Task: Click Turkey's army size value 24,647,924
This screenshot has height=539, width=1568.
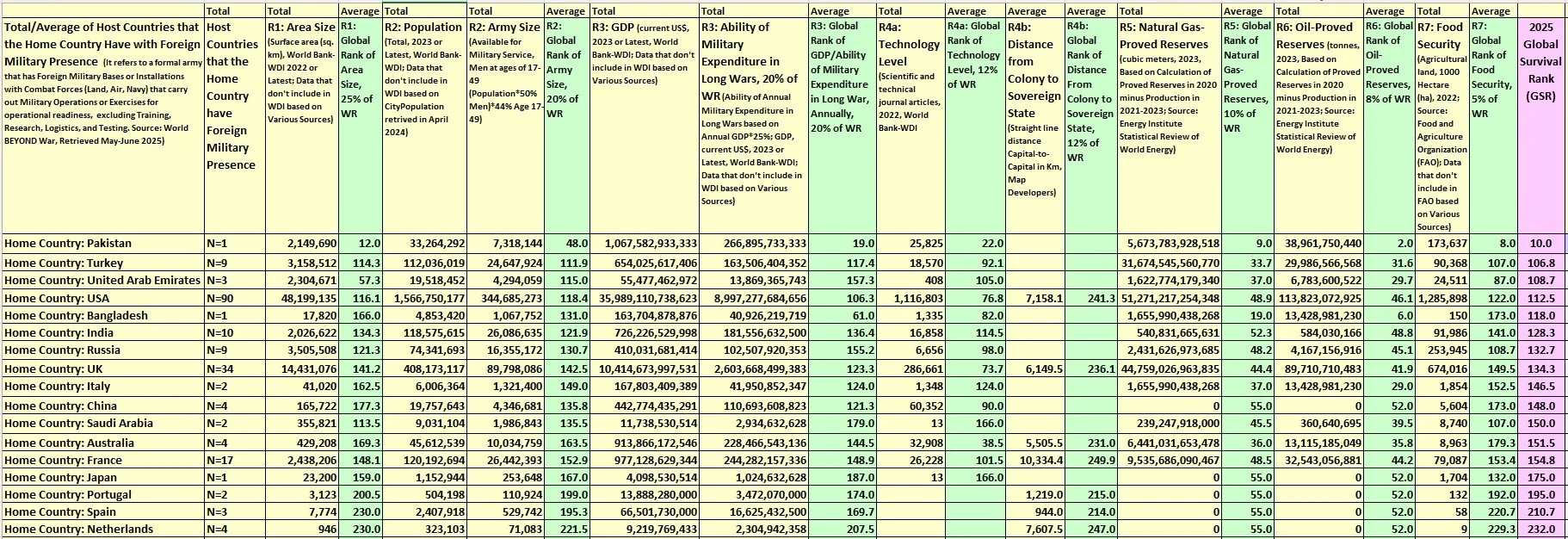Action: pos(505,263)
